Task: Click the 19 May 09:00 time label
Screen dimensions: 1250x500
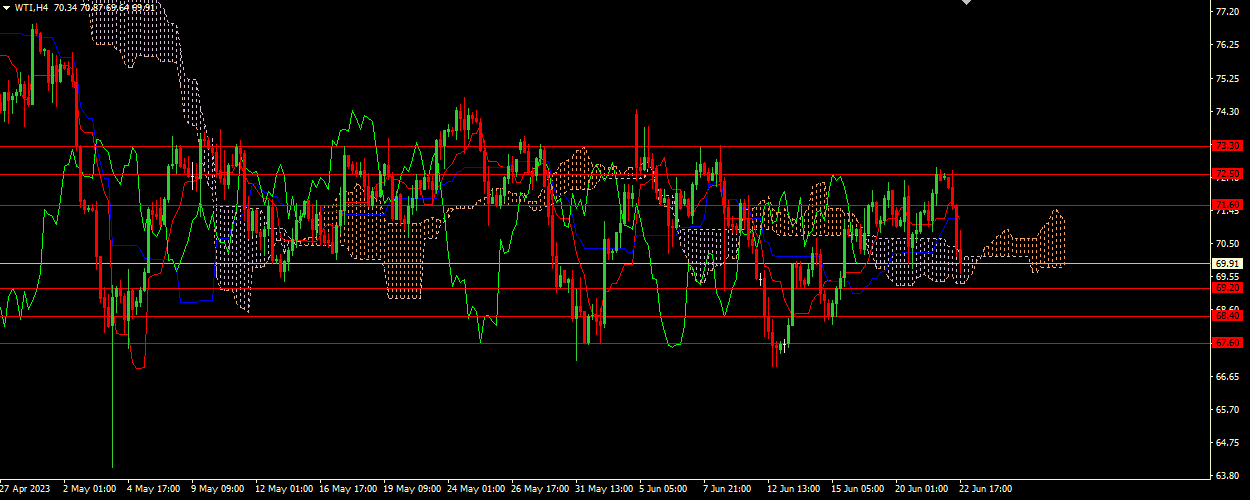Action: coord(413,489)
